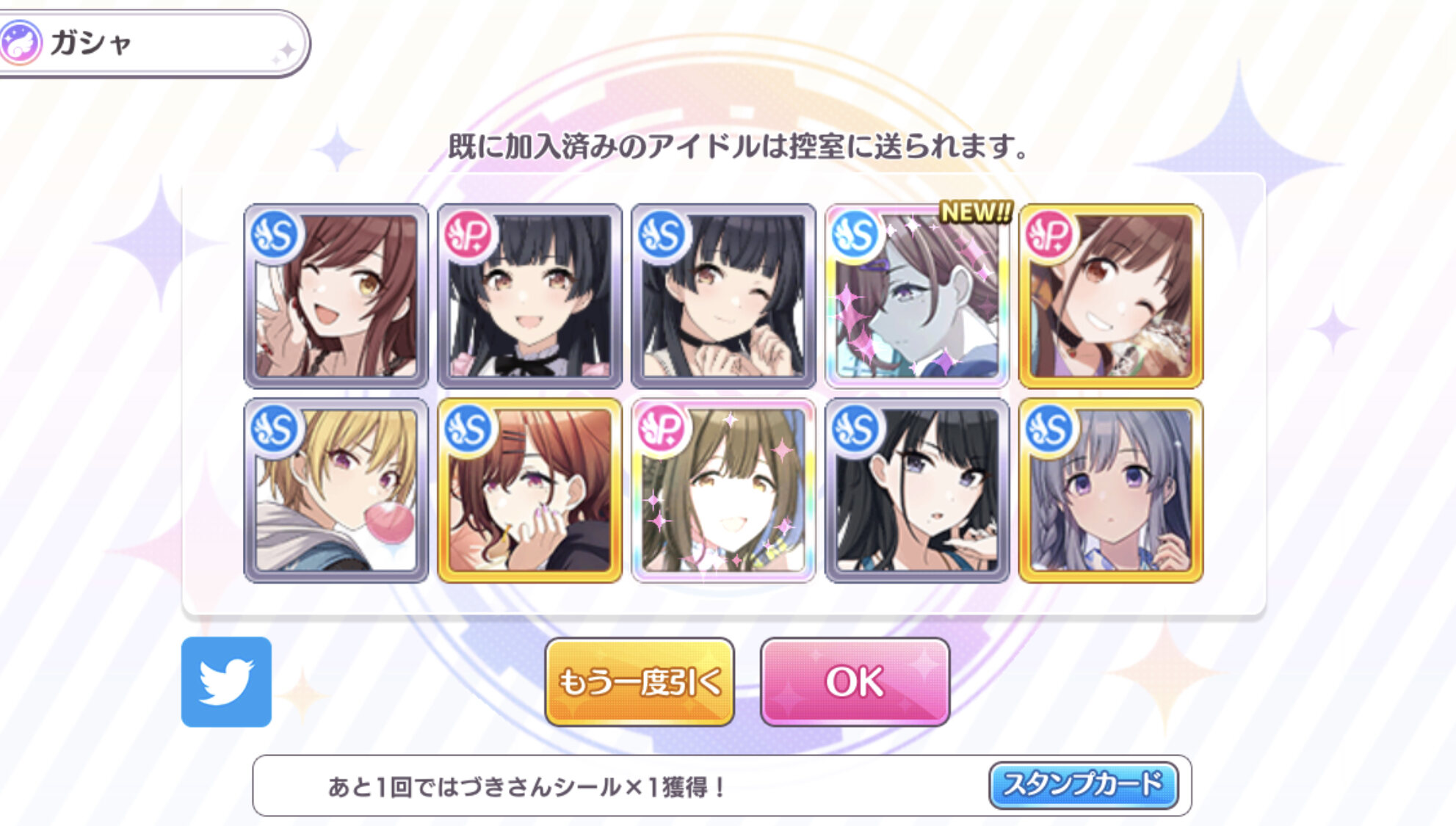Select the black-haired idol in bottom row
Viewport: 1456px width, 826px height.
(x=917, y=490)
